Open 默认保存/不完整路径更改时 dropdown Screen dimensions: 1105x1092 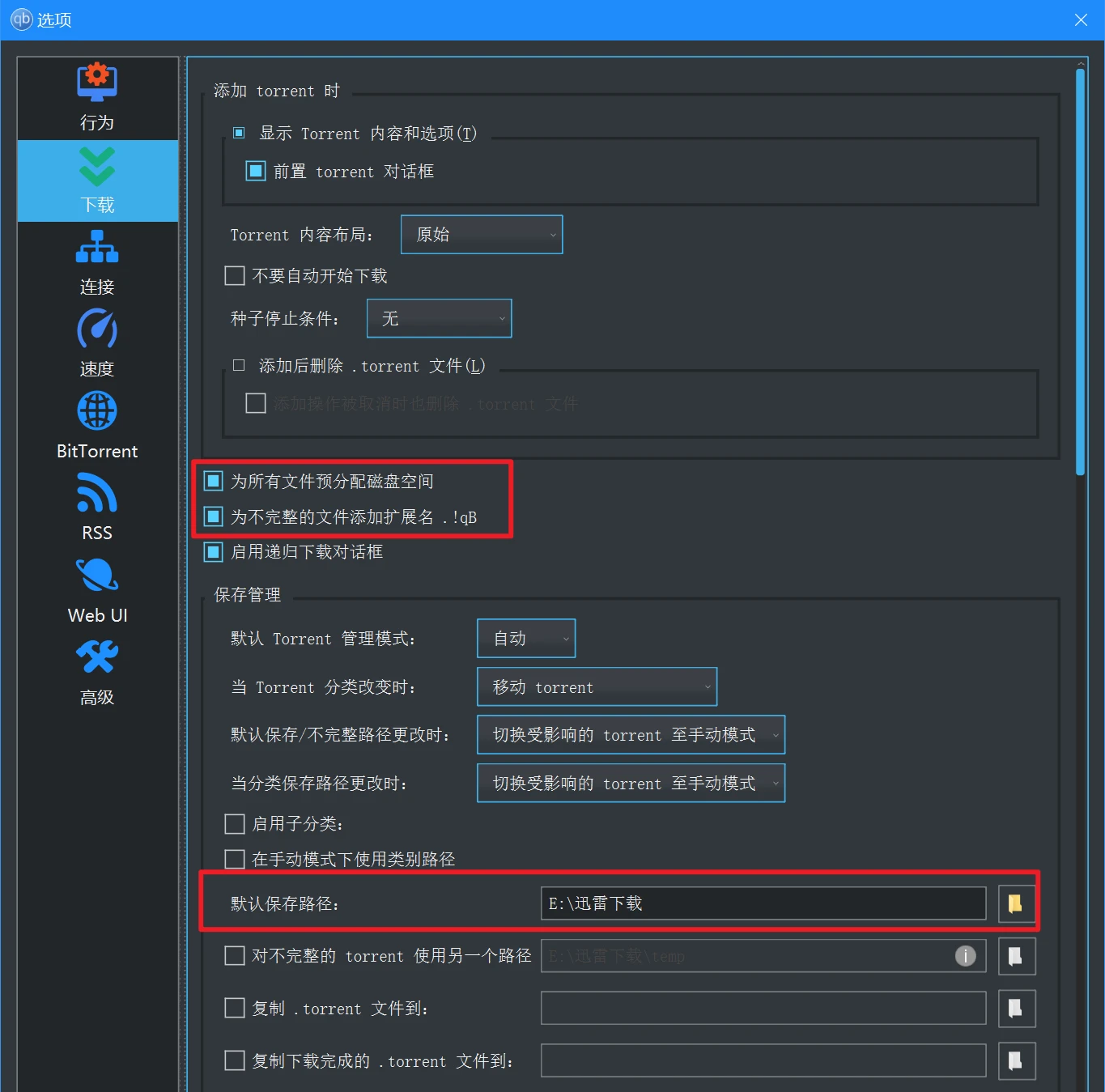click(631, 734)
